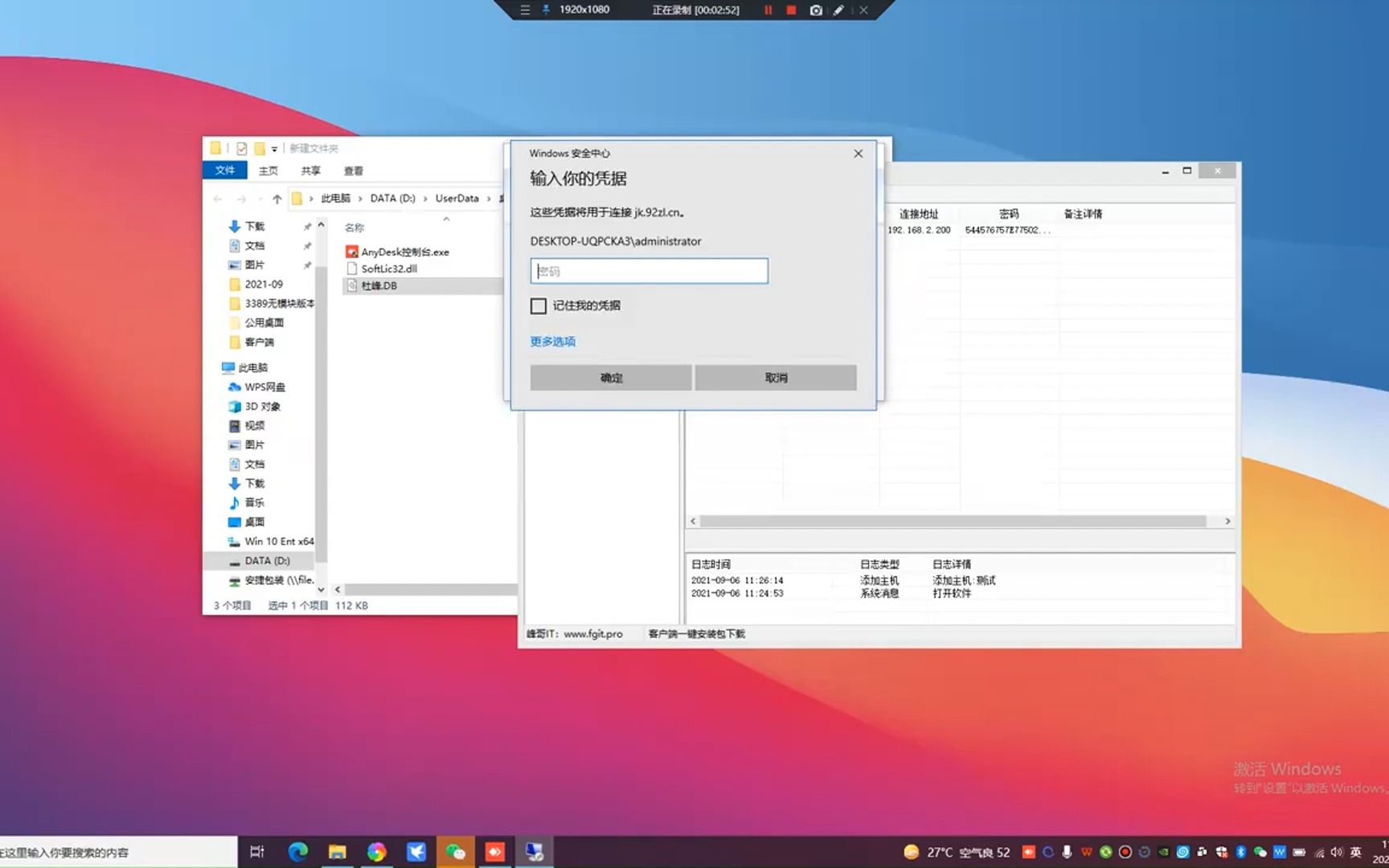Switch to the 查看 ribbon tab
1389x868 pixels.
(x=354, y=171)
